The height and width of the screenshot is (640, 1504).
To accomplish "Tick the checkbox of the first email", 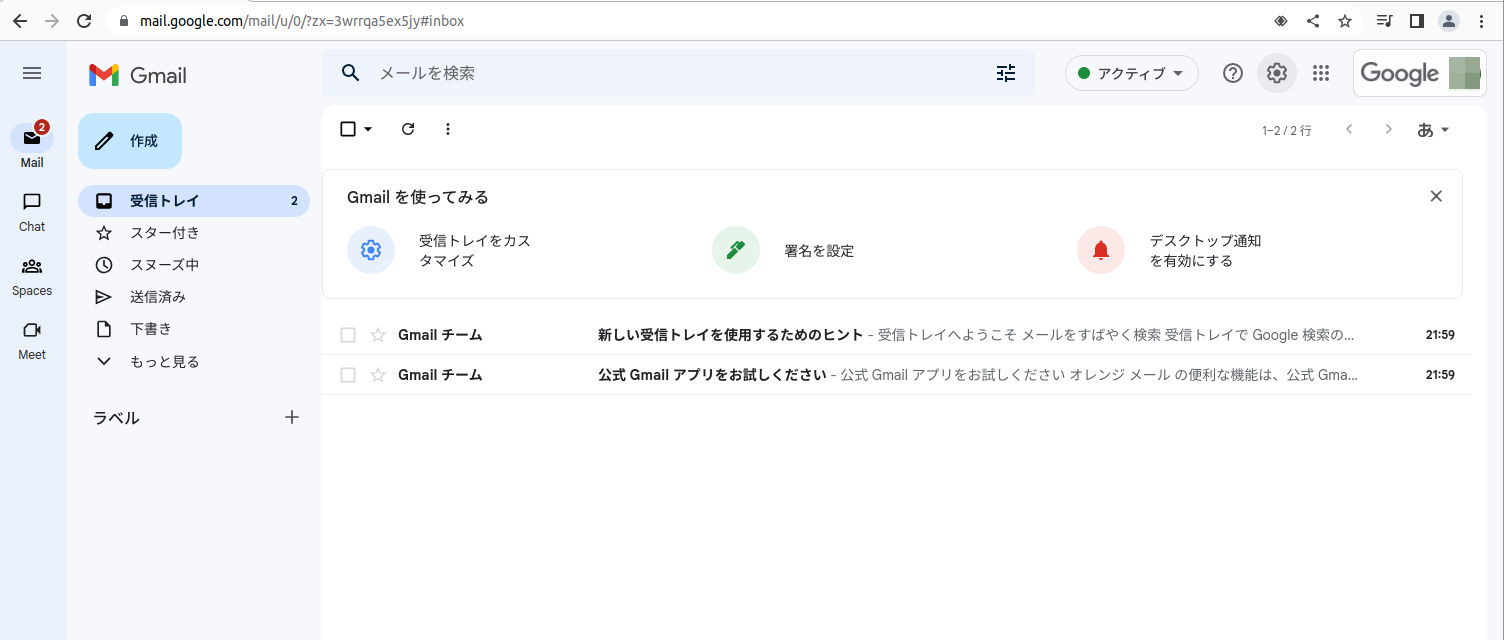I will point(348,335).
